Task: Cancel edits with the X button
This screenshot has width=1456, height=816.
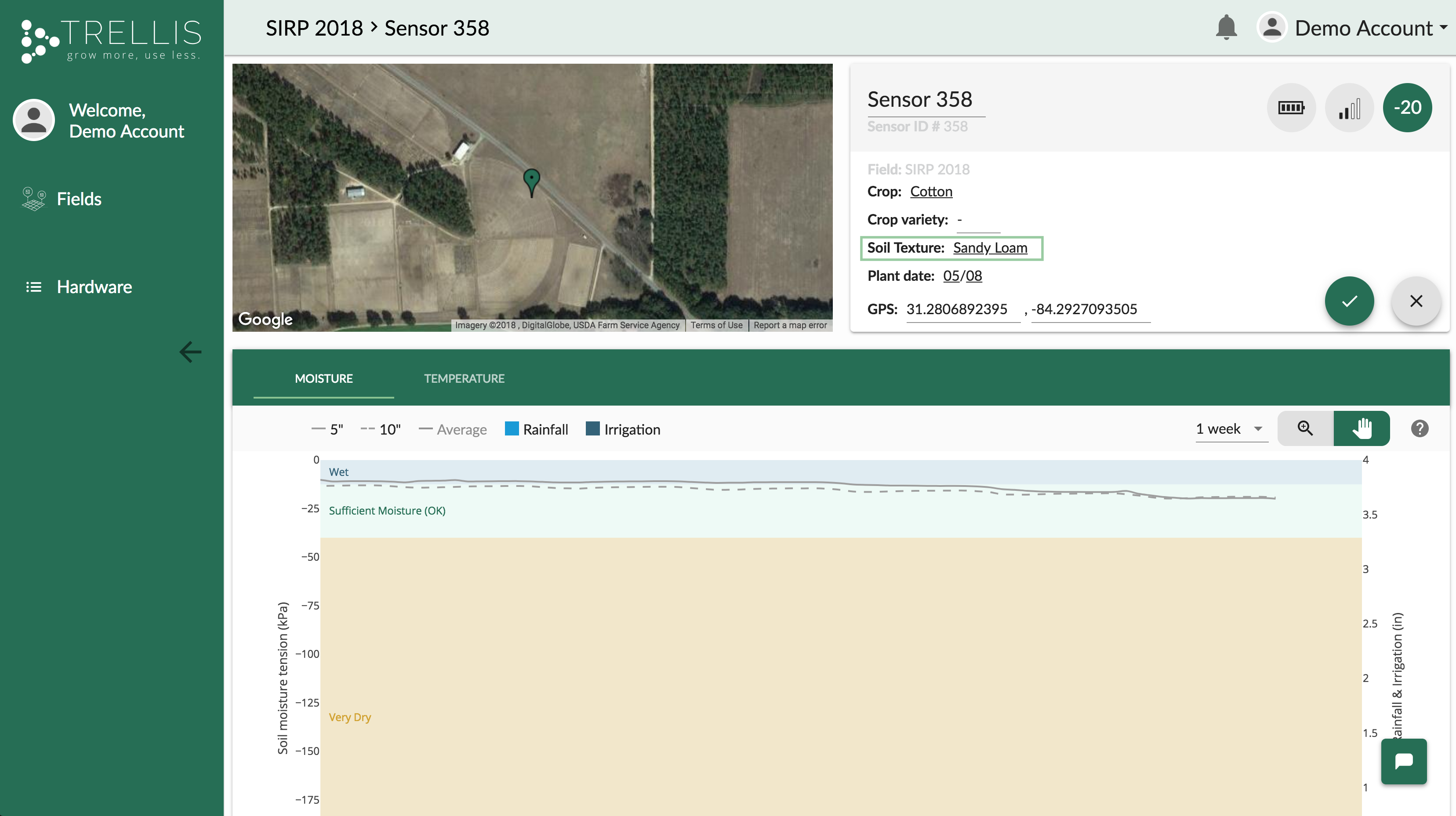Action: point(1415,301)
